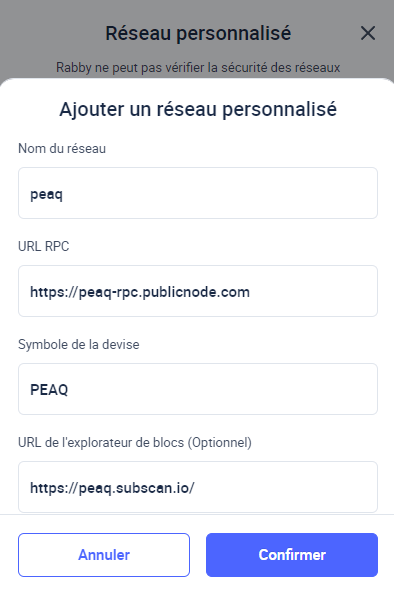Click the "Nom du réseau" label

(62, 149)
